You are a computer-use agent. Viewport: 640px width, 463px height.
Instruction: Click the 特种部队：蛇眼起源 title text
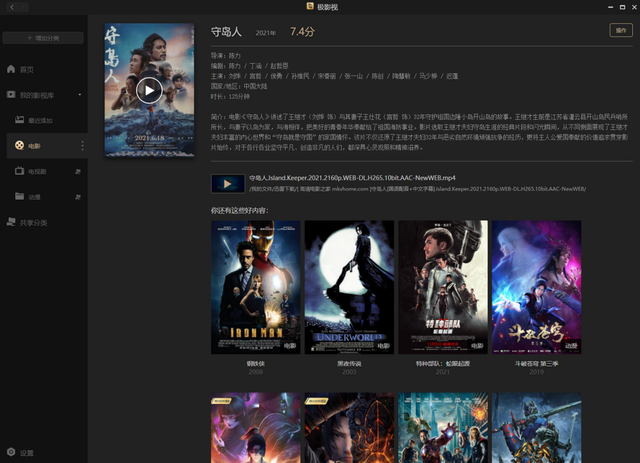tap(443, 363)
